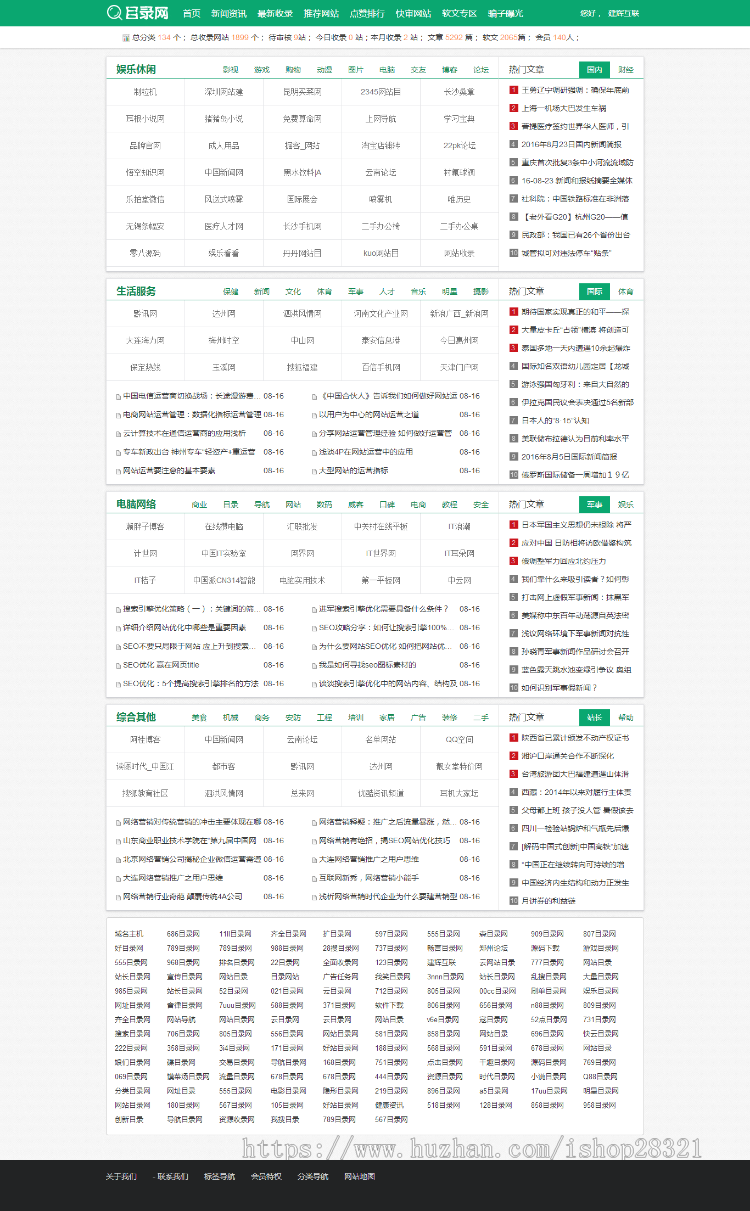
Task: Open 网站地图 in the footer
Action: [x=360, y=1176]
